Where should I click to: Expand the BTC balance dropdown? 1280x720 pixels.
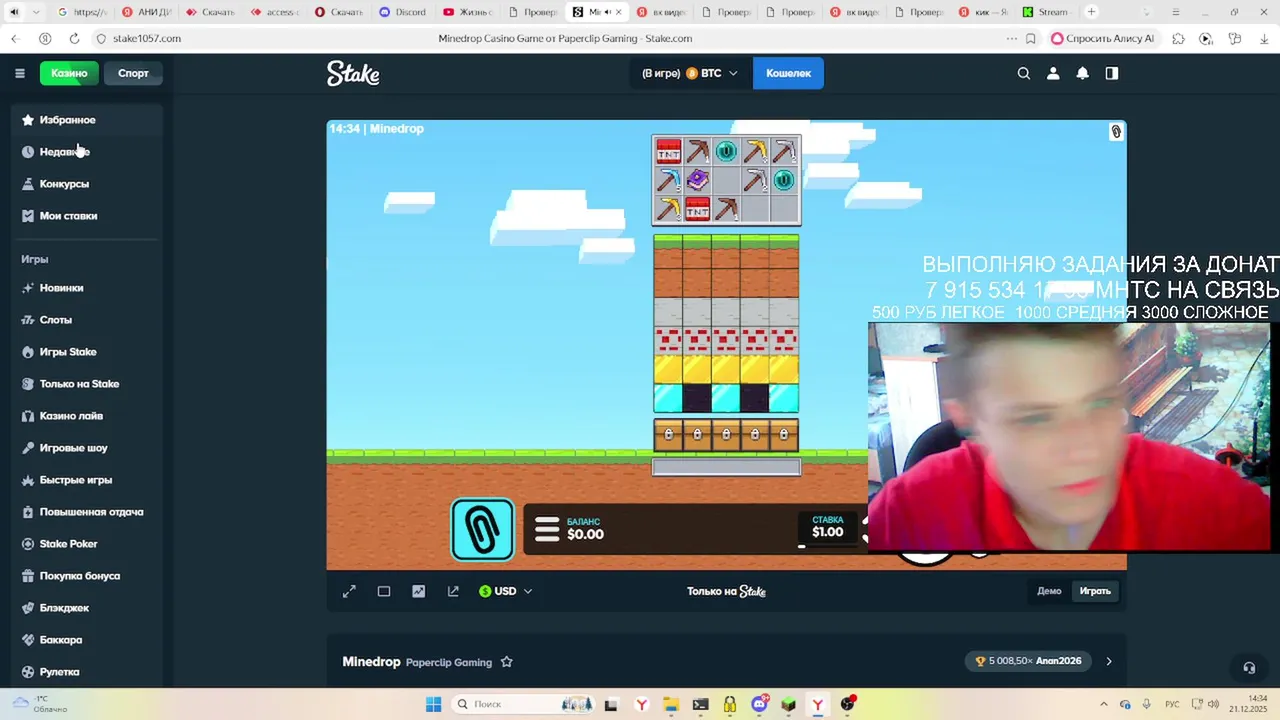689,73
